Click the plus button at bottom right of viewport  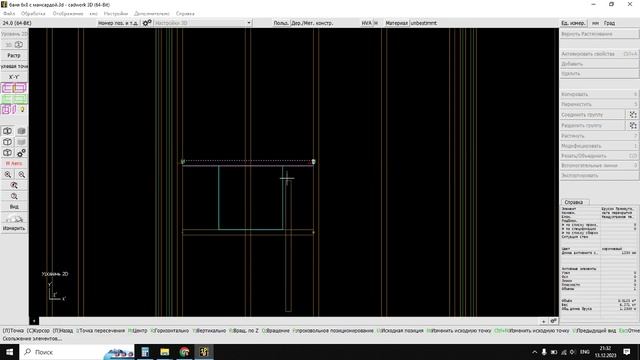click(543, 321)
